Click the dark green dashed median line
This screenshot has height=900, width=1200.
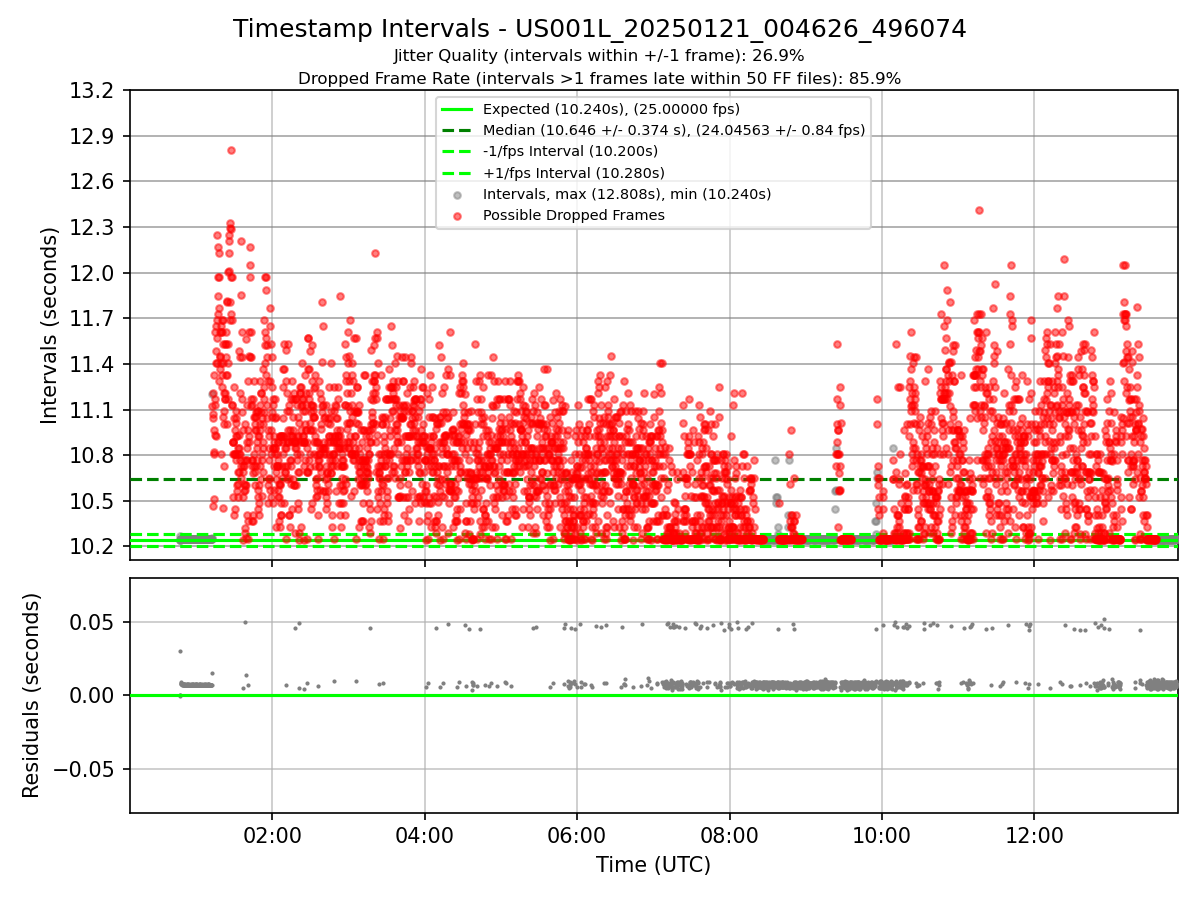click(653, 479)
